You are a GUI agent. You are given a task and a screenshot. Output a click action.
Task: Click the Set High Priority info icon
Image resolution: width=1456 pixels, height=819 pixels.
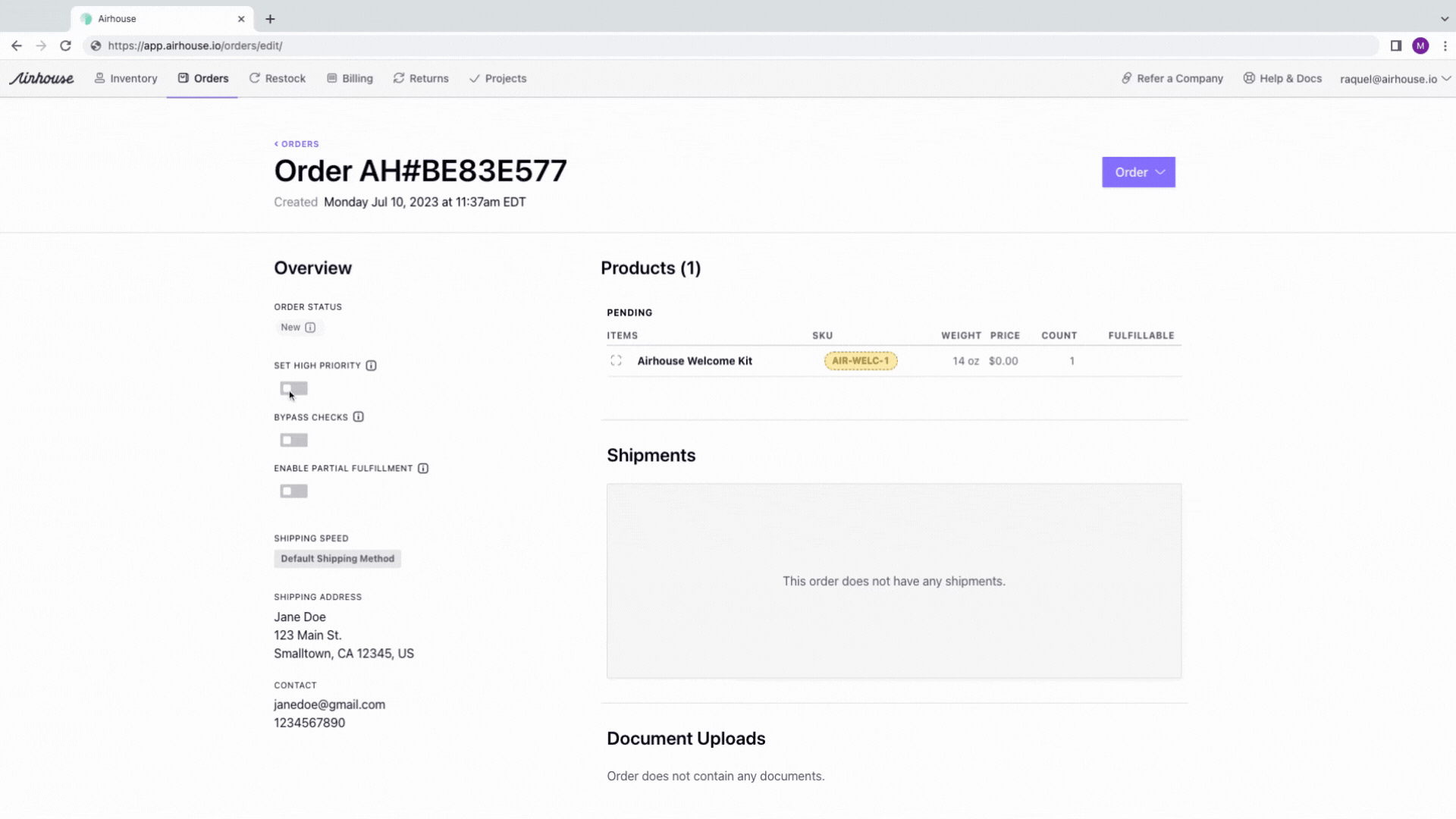tap(372, 366)
